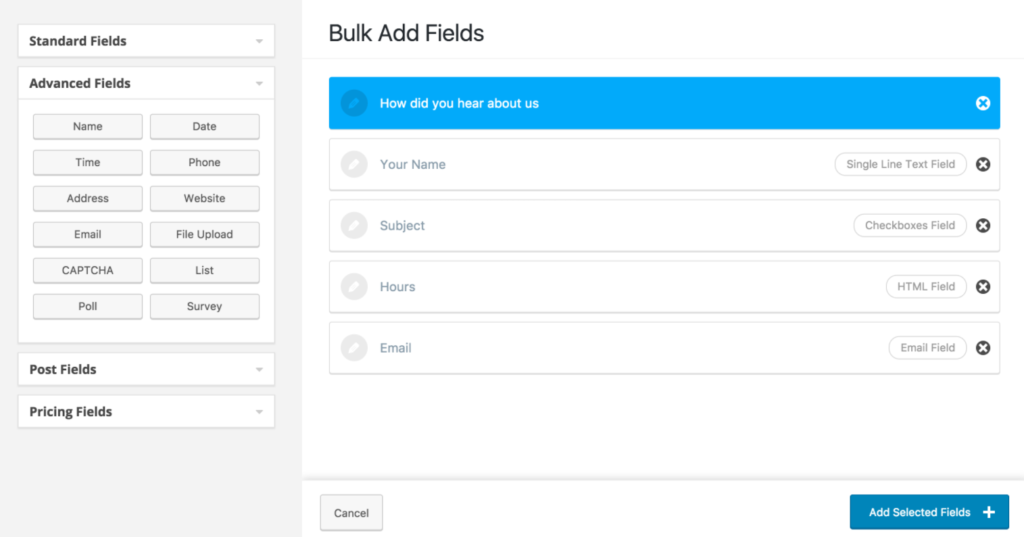Click the File Upload field button
This screenshot has height=537, width=1024.
pyautogui.click(x=204, y=234)
